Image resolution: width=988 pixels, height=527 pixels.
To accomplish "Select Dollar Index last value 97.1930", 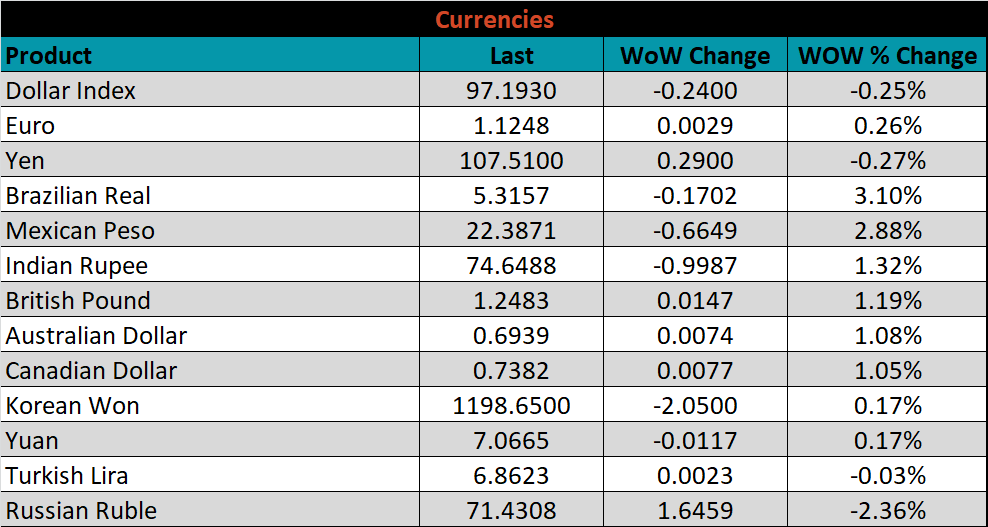I will point(511,91).
